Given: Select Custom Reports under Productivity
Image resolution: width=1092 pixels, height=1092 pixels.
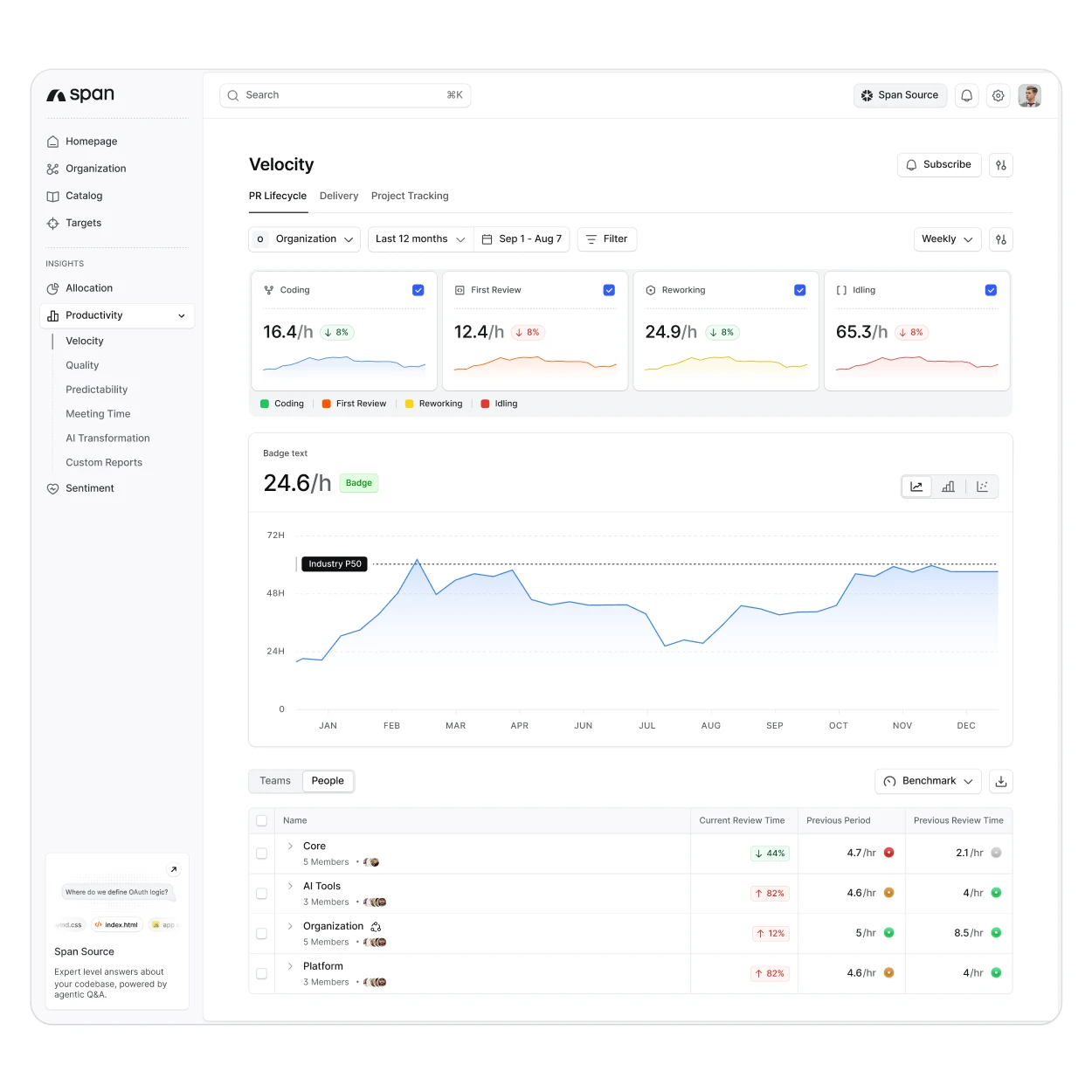Looking at the screenshot, I should pyautogui.click(x=104, y=463).
